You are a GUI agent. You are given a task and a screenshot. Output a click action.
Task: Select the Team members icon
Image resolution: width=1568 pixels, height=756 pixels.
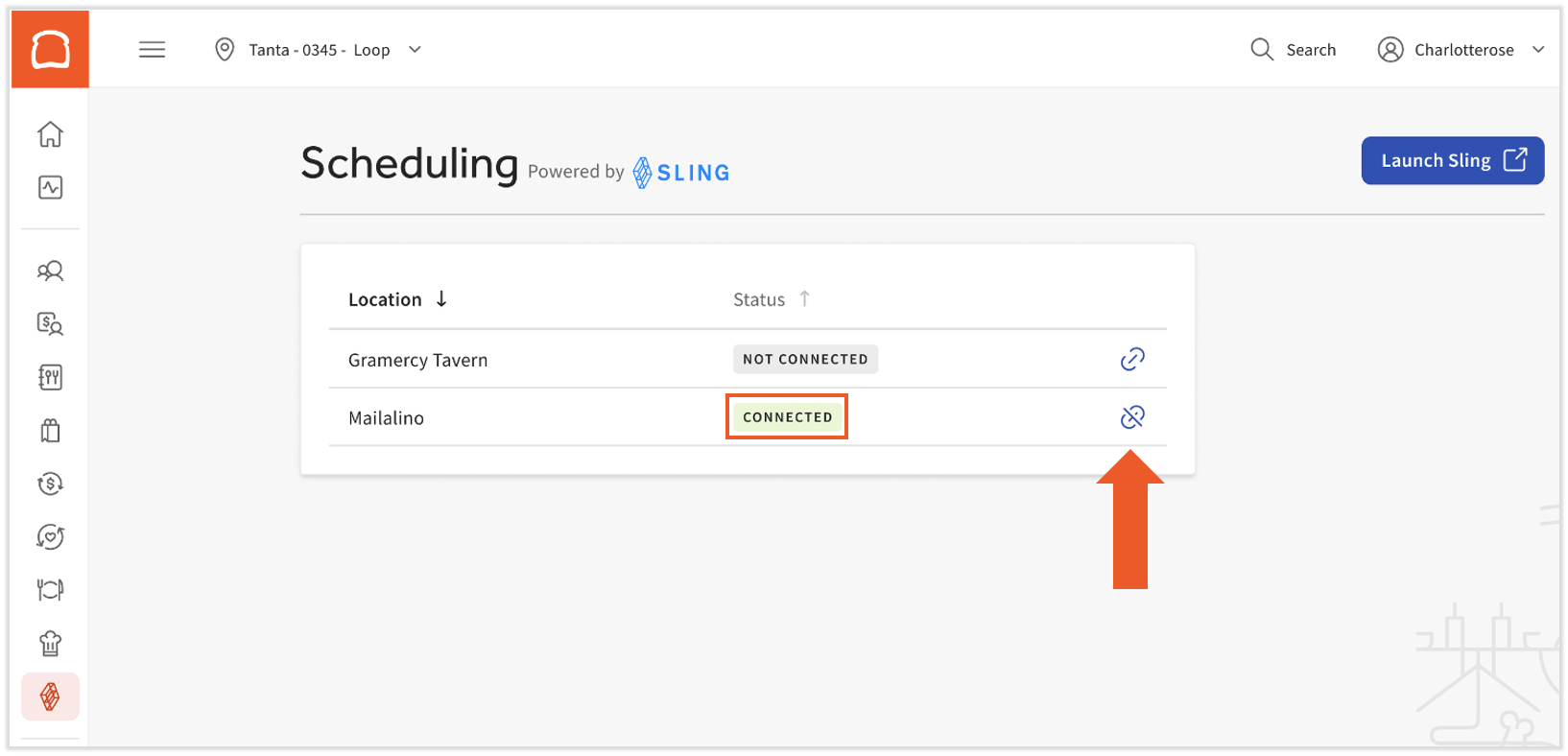tap(50, 271)
